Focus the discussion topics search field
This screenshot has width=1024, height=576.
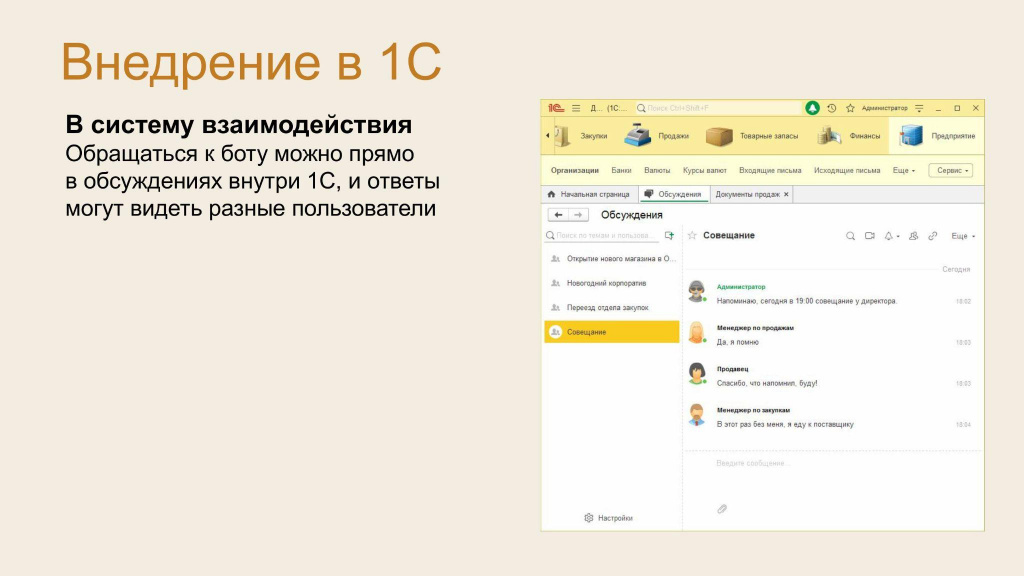[x=601, y=236]
